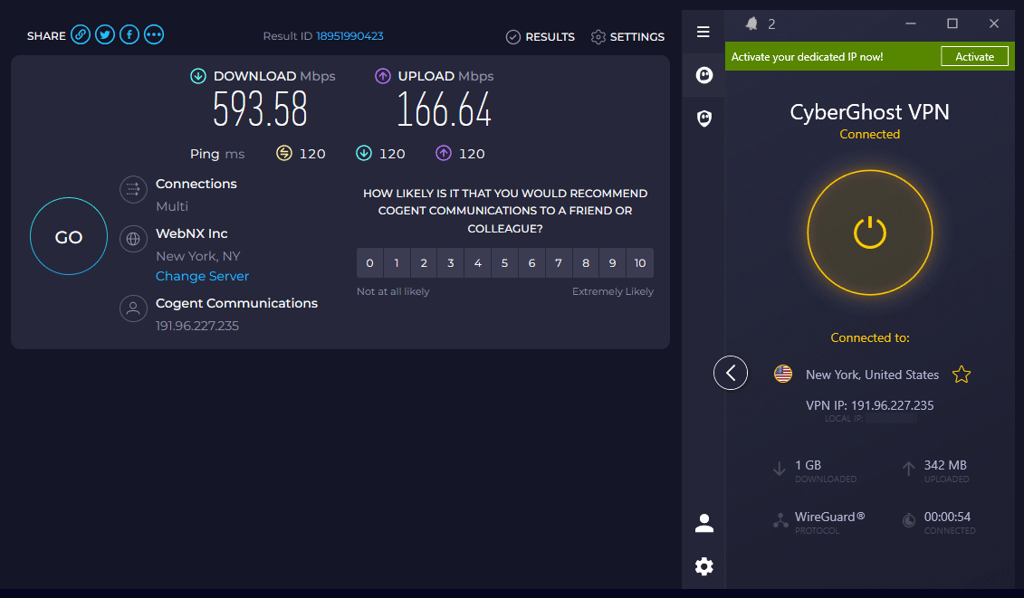
Task: Expand server list with back chevron
Action: click(x=730, y=373)
